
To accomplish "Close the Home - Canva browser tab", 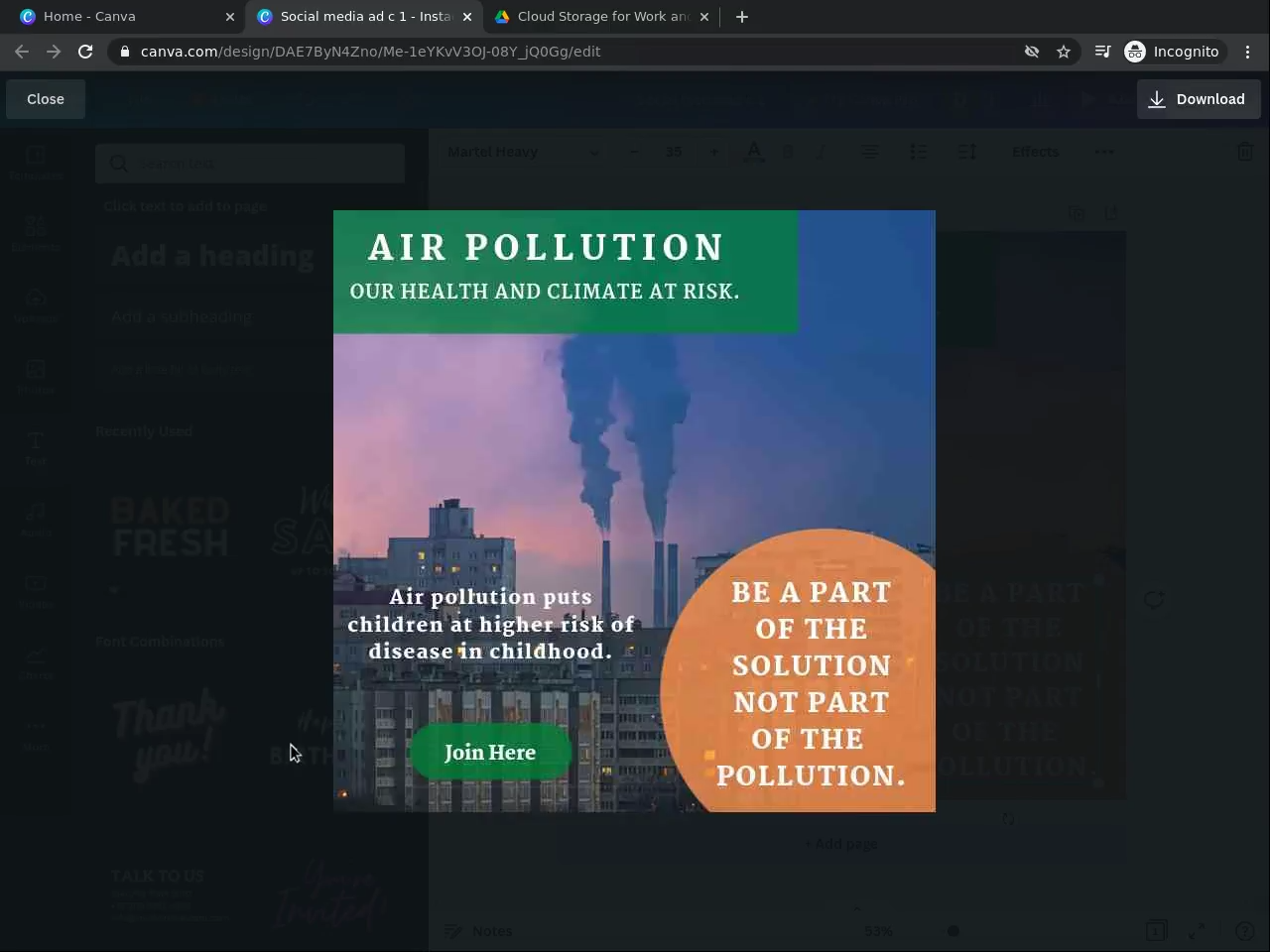I will [x=230, y=17].
